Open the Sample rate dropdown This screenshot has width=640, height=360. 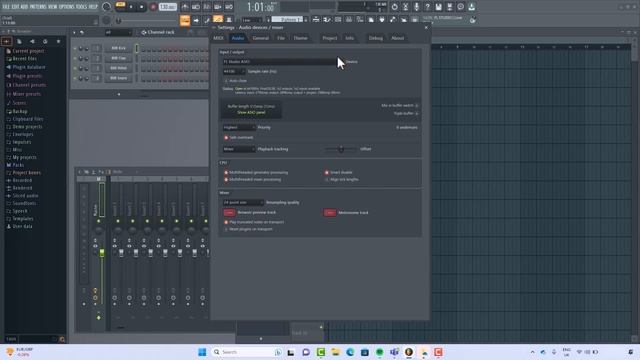(x=233, y=71)
